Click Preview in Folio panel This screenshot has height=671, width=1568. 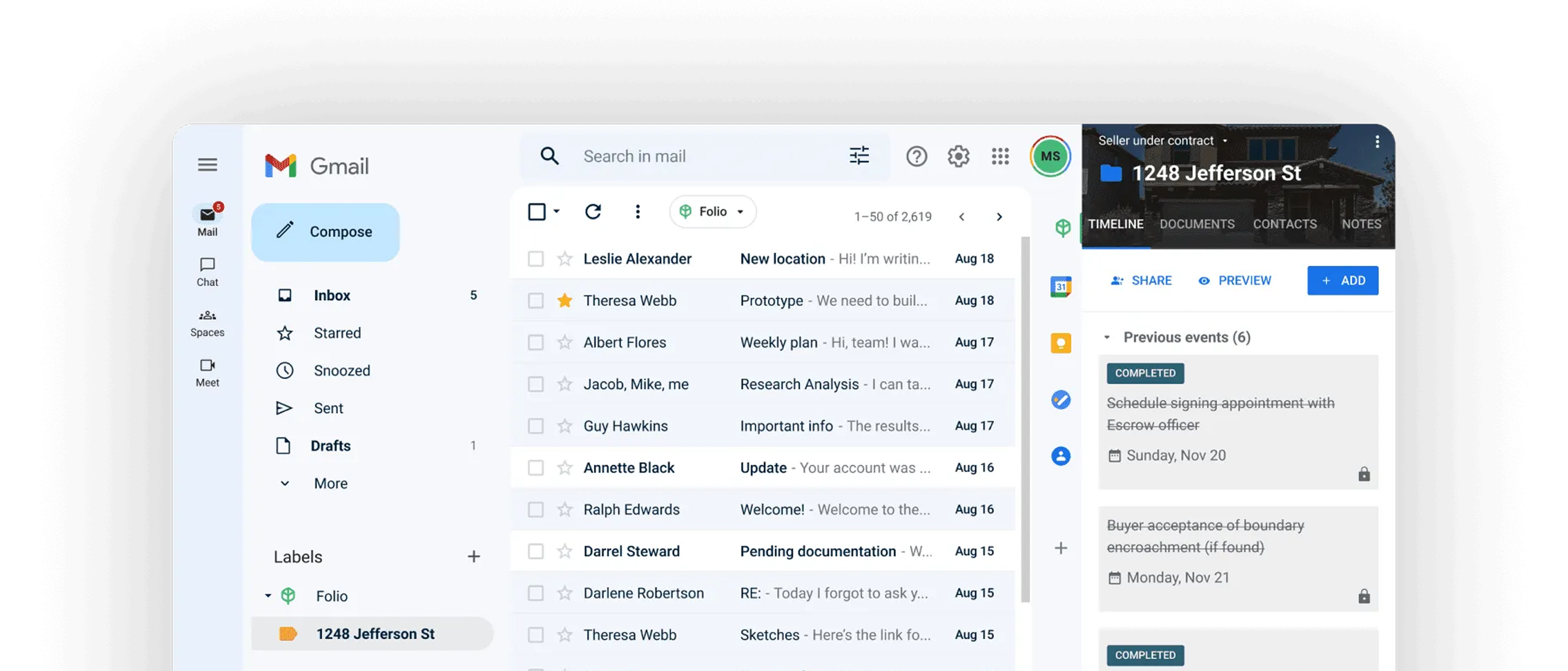coord(1235,281)
